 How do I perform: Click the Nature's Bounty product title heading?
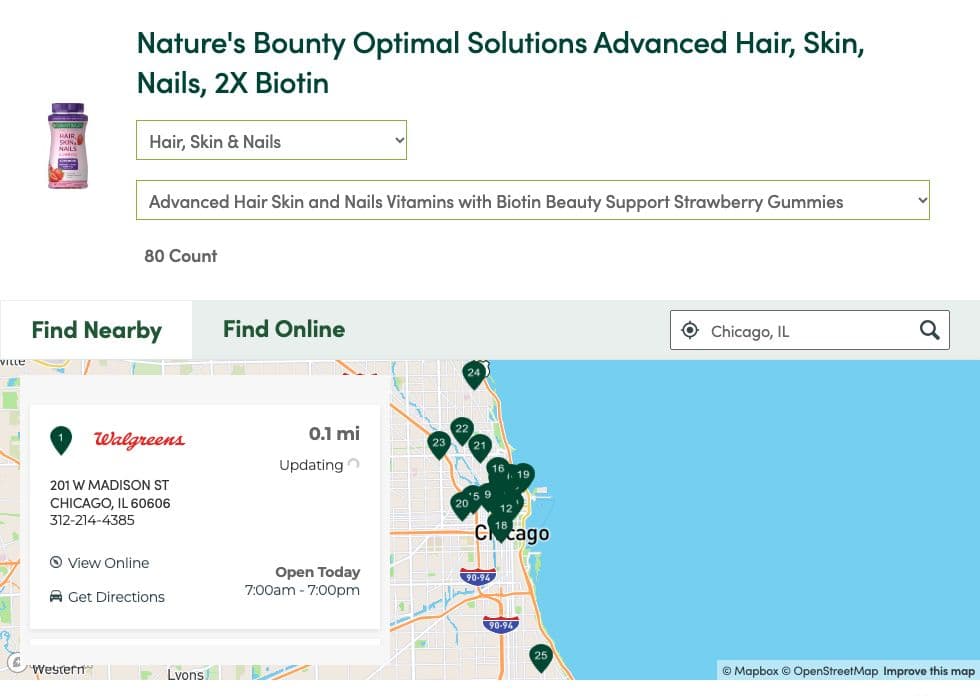click(500, 62)
